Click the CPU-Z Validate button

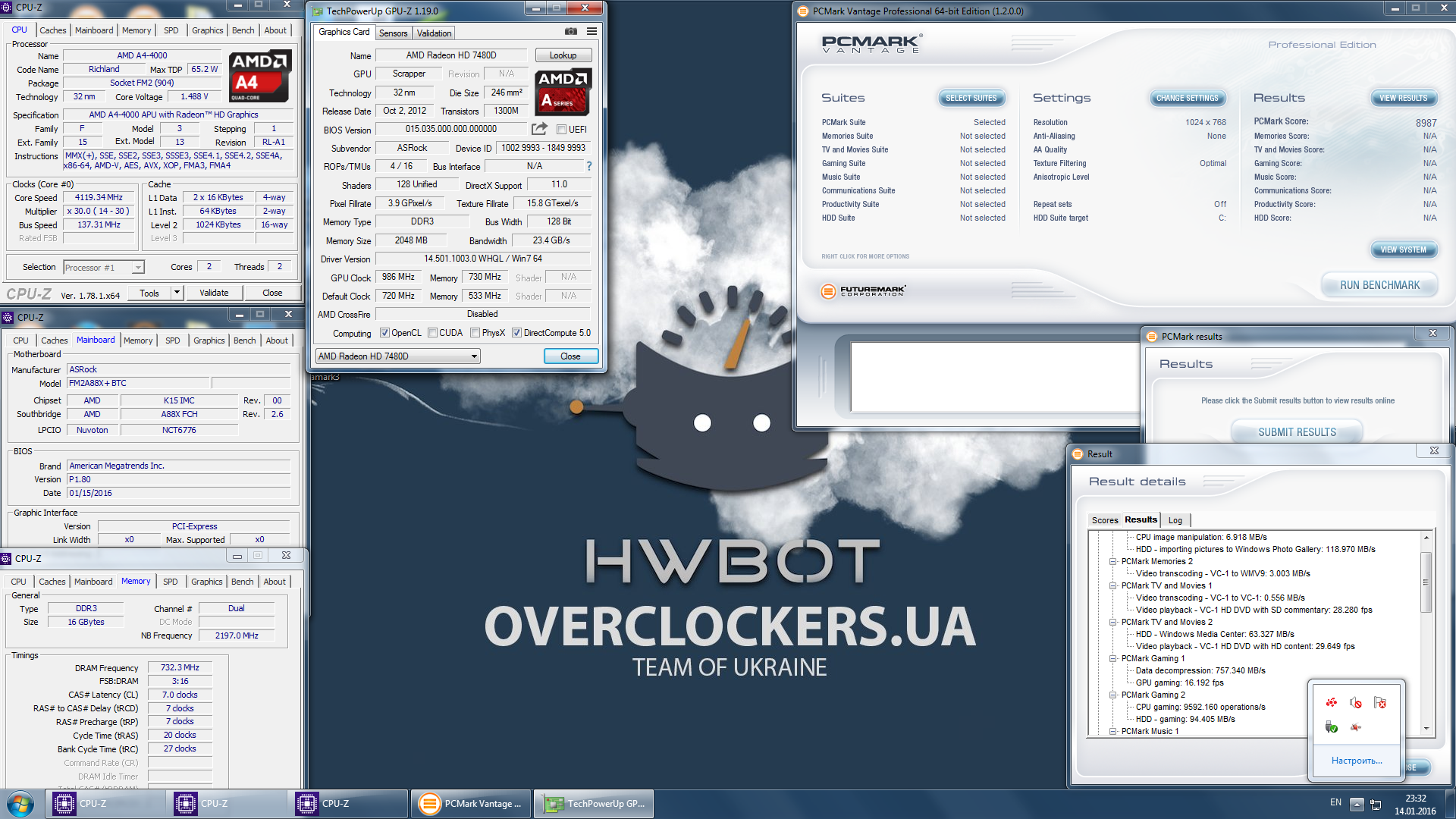tap(214, 293)
